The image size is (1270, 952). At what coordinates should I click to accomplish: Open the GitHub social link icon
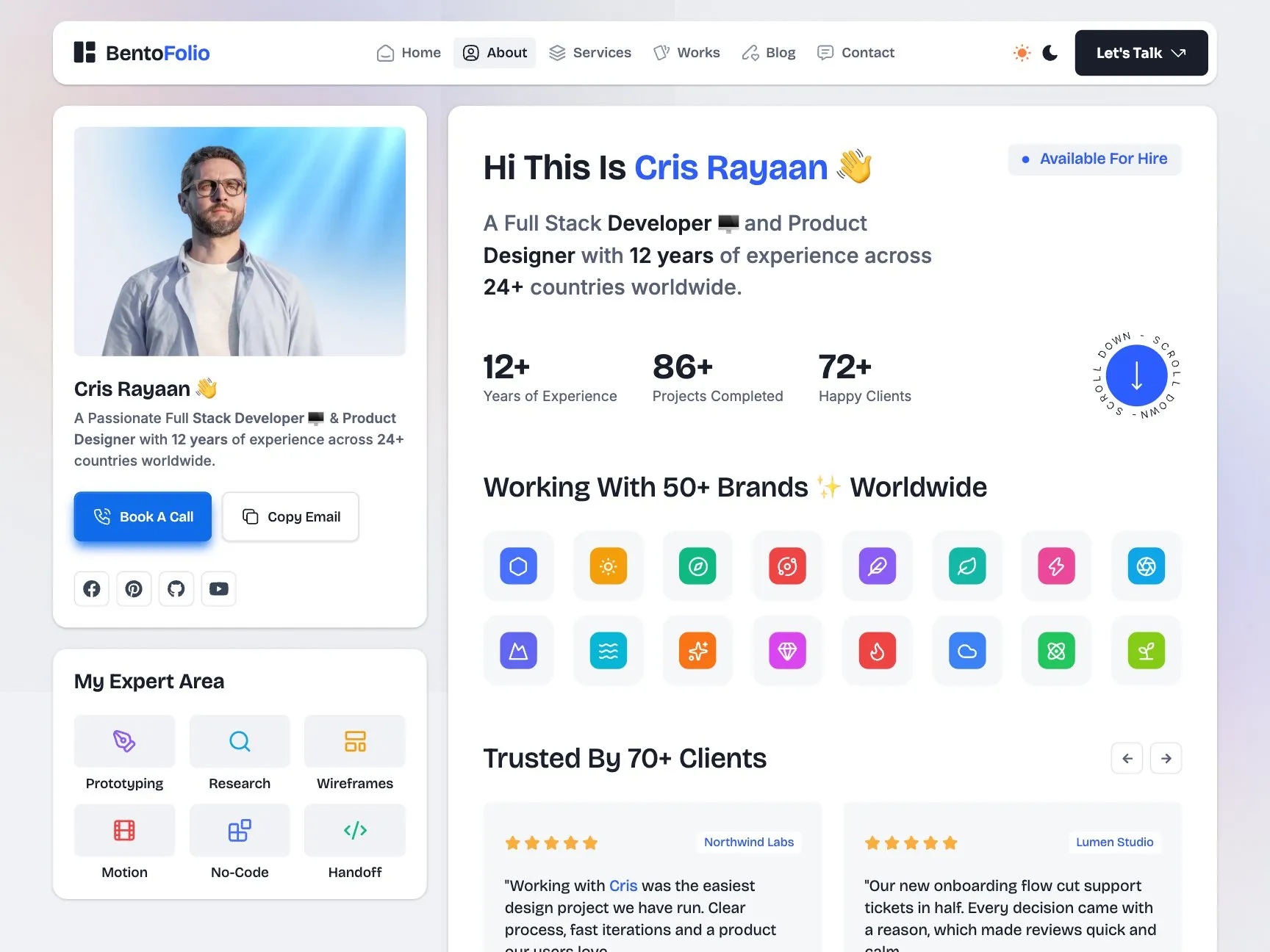176,588
